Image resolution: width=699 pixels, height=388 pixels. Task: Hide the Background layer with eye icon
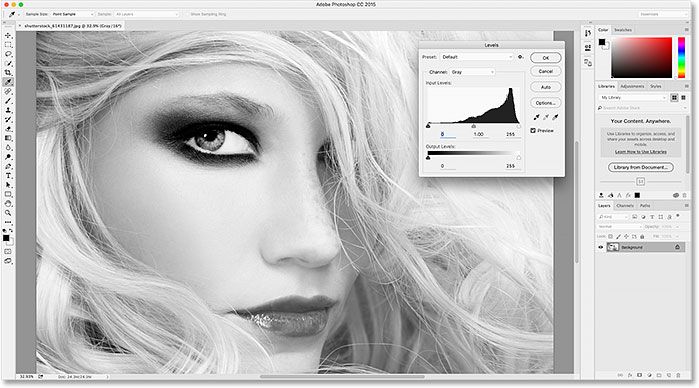pyautogui.click(x=600, y=247)
